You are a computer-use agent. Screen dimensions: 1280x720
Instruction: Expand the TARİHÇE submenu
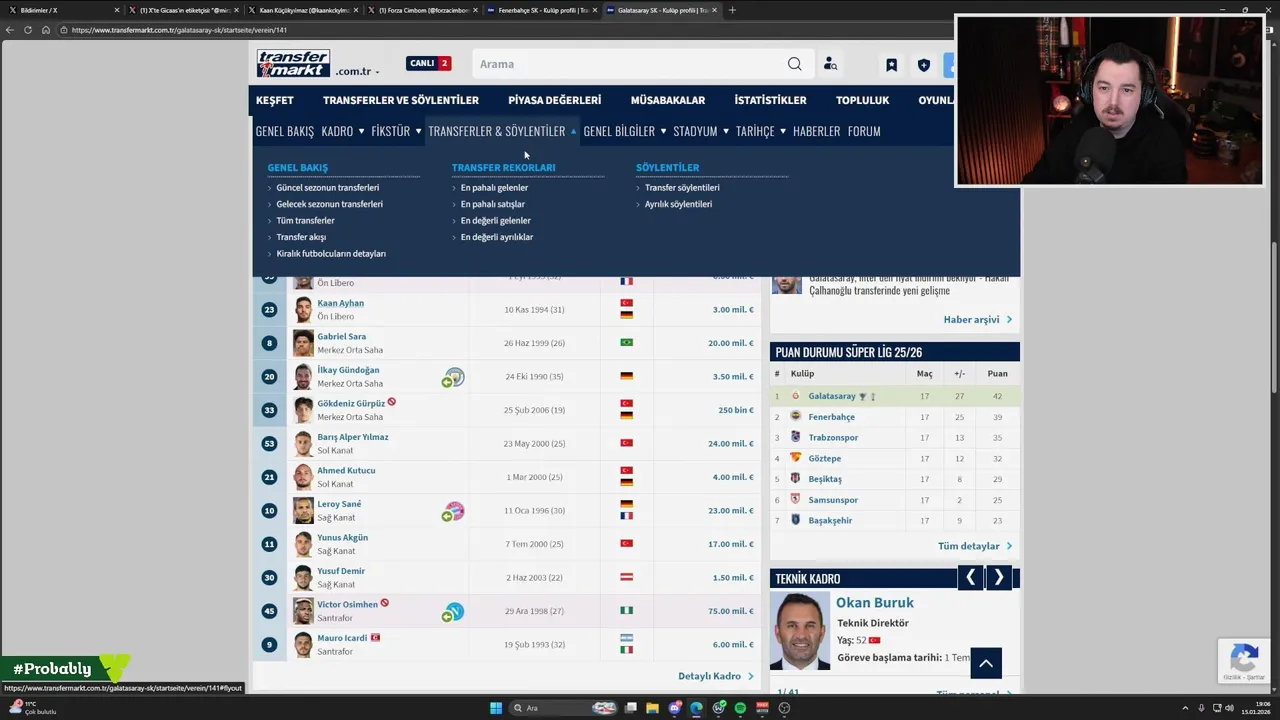(x=783, y=131)
